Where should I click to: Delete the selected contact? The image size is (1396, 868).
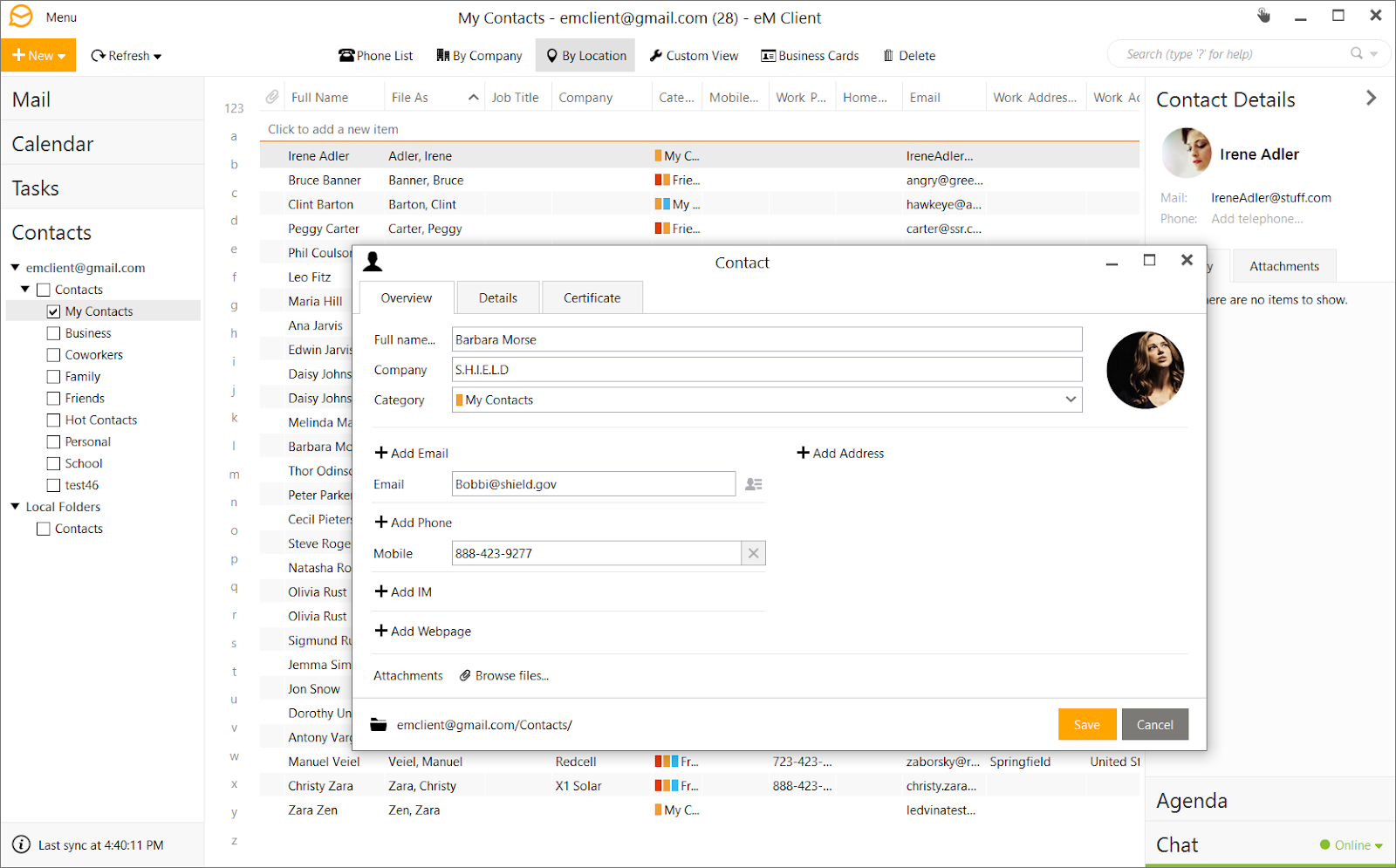click(x=908, y=55)
